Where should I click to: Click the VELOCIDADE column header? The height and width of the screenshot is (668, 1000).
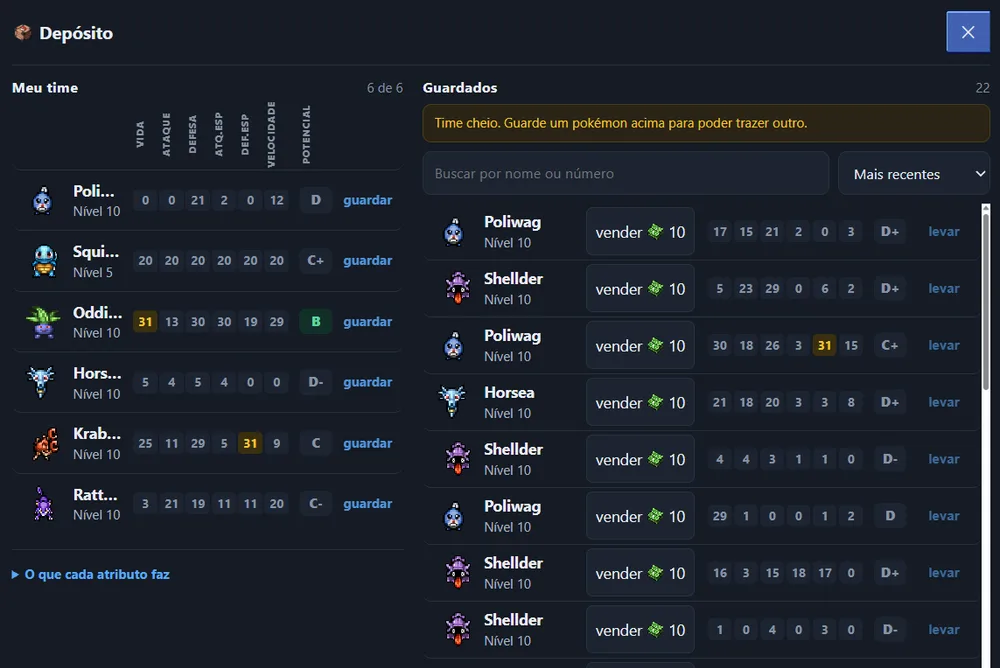tap(272, 135)
